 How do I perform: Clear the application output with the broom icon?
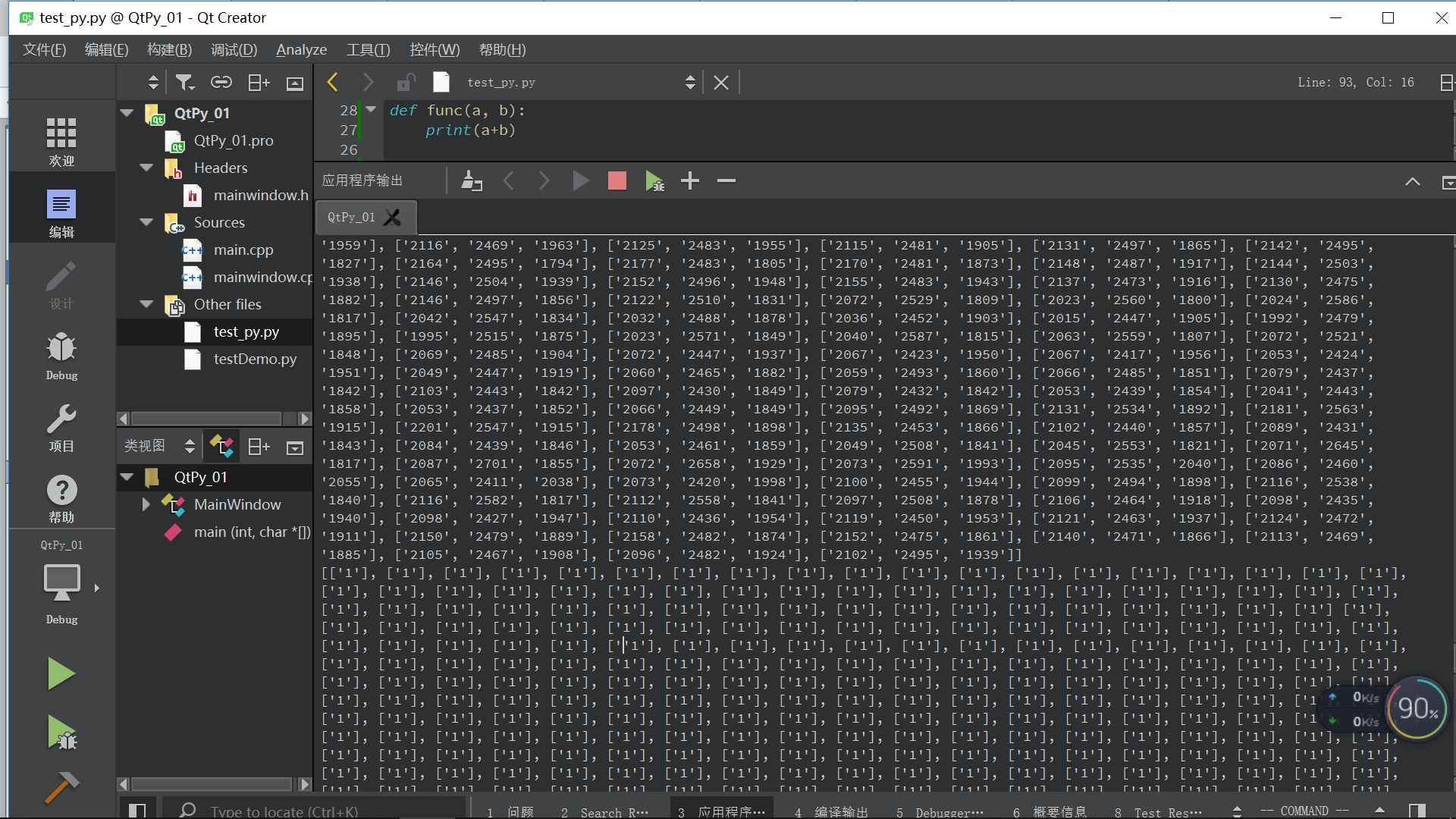click(471, 180)
